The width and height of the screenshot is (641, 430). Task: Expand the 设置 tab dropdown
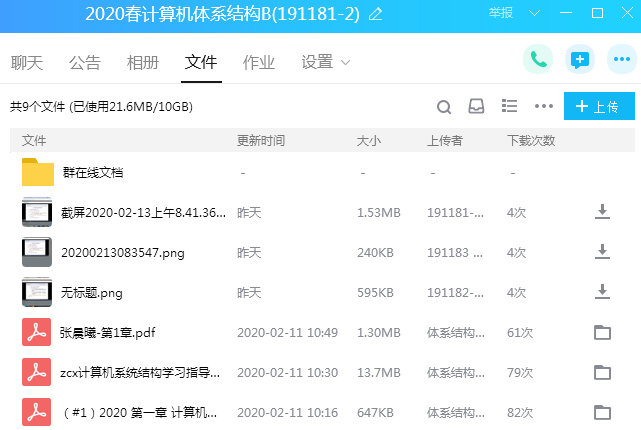tap(346, 63)
